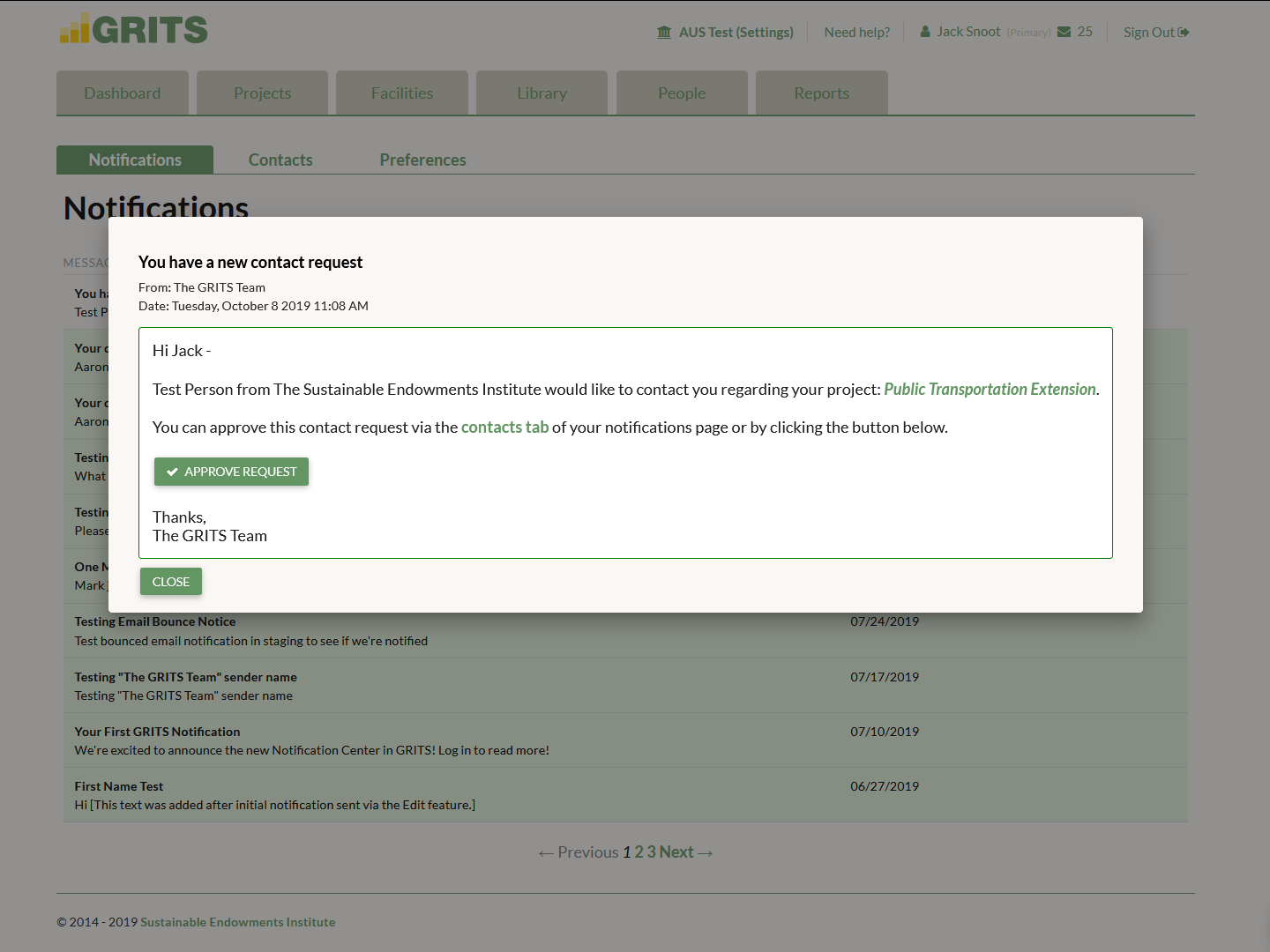Image resolution: width=1270 pixels, height=952 pixels.
Task: Click the 07/24/2019 date cell
Action: pos(885,621)
